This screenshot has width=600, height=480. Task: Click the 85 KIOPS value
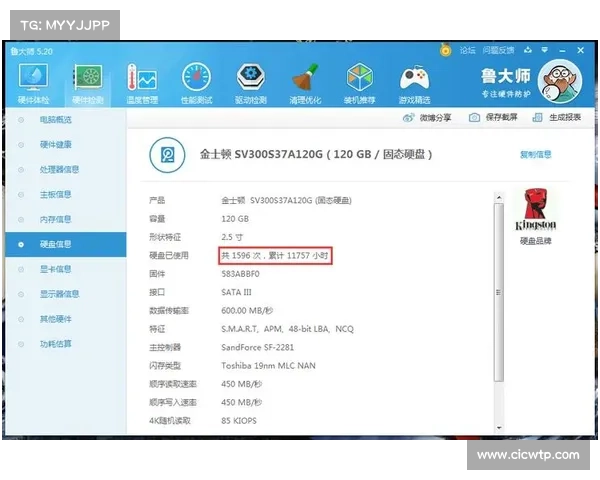tap(239, 421)
